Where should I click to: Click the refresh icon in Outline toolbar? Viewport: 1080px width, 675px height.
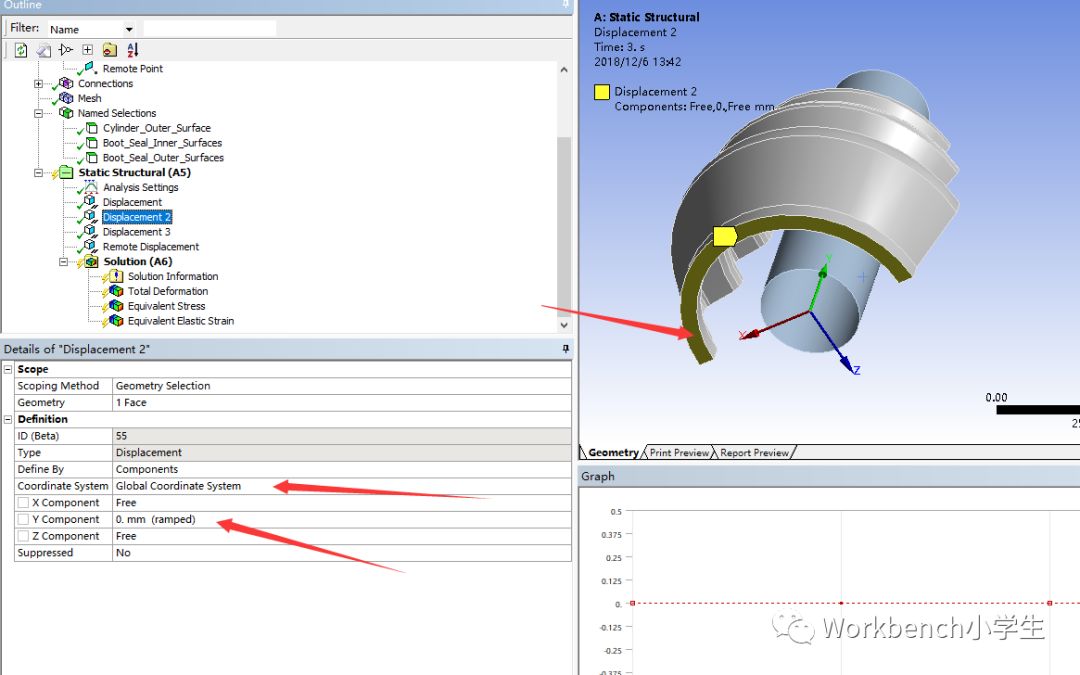(20, 50)
